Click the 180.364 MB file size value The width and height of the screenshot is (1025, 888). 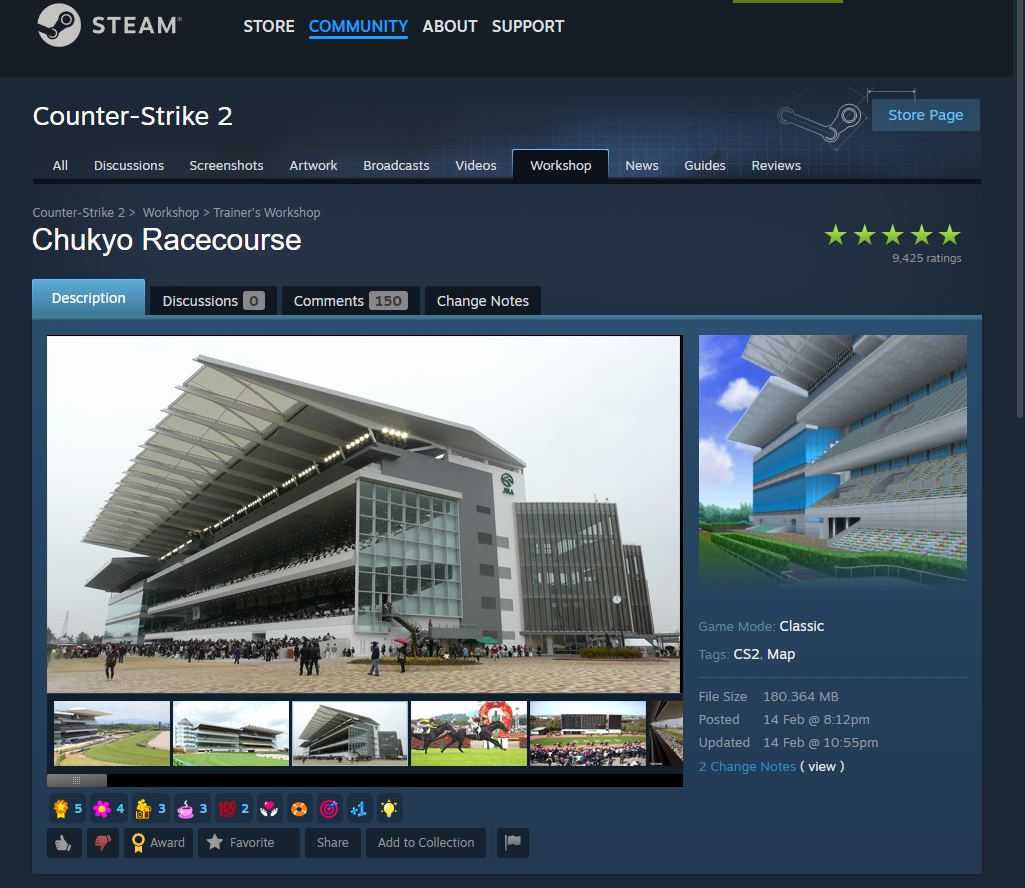pos(801,696)
